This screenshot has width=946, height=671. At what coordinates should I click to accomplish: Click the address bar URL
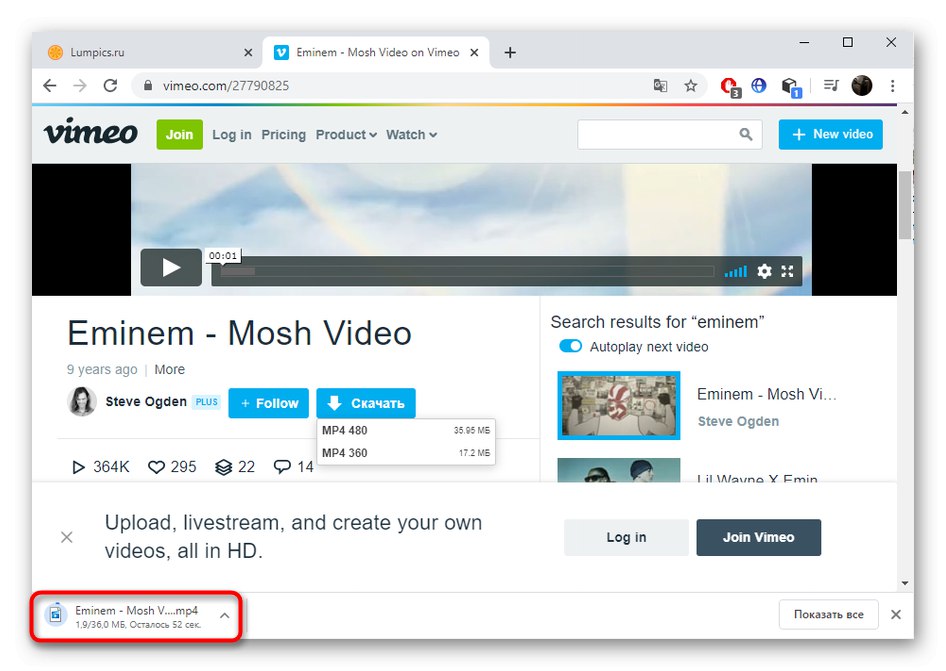click(226, 86)
